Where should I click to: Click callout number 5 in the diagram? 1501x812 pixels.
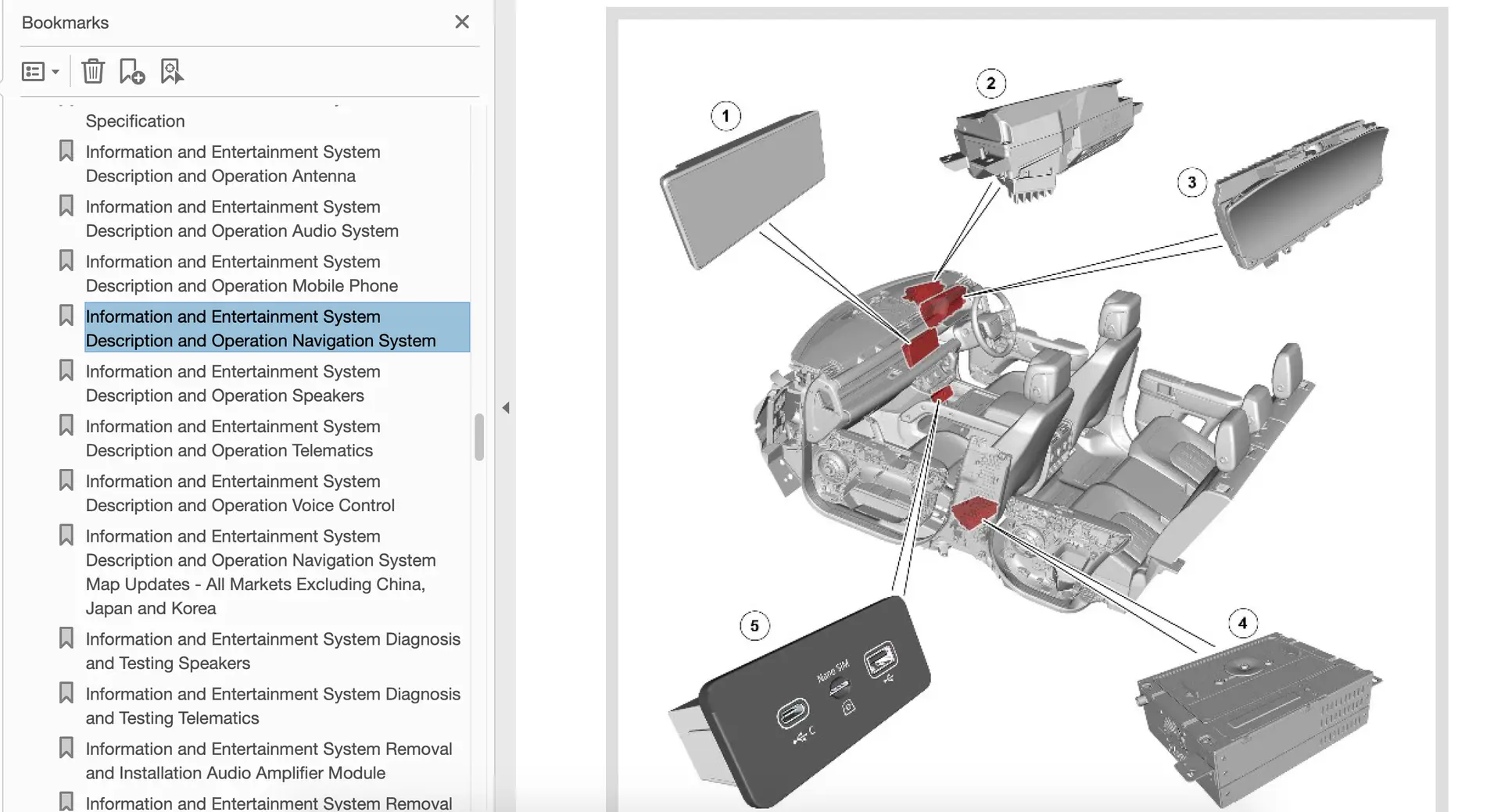click(x=754, y=626)
